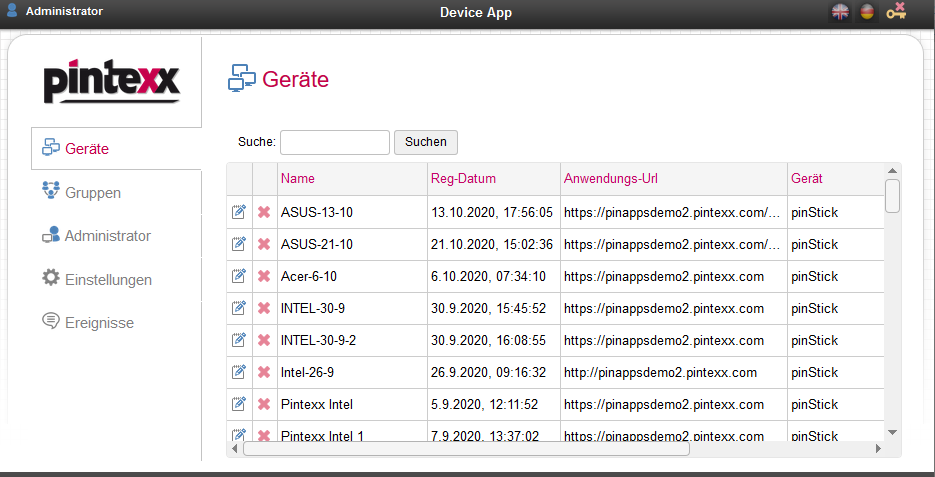Show the Ereignisse events page
Viewport: 935px width, 477px height.
99,323
